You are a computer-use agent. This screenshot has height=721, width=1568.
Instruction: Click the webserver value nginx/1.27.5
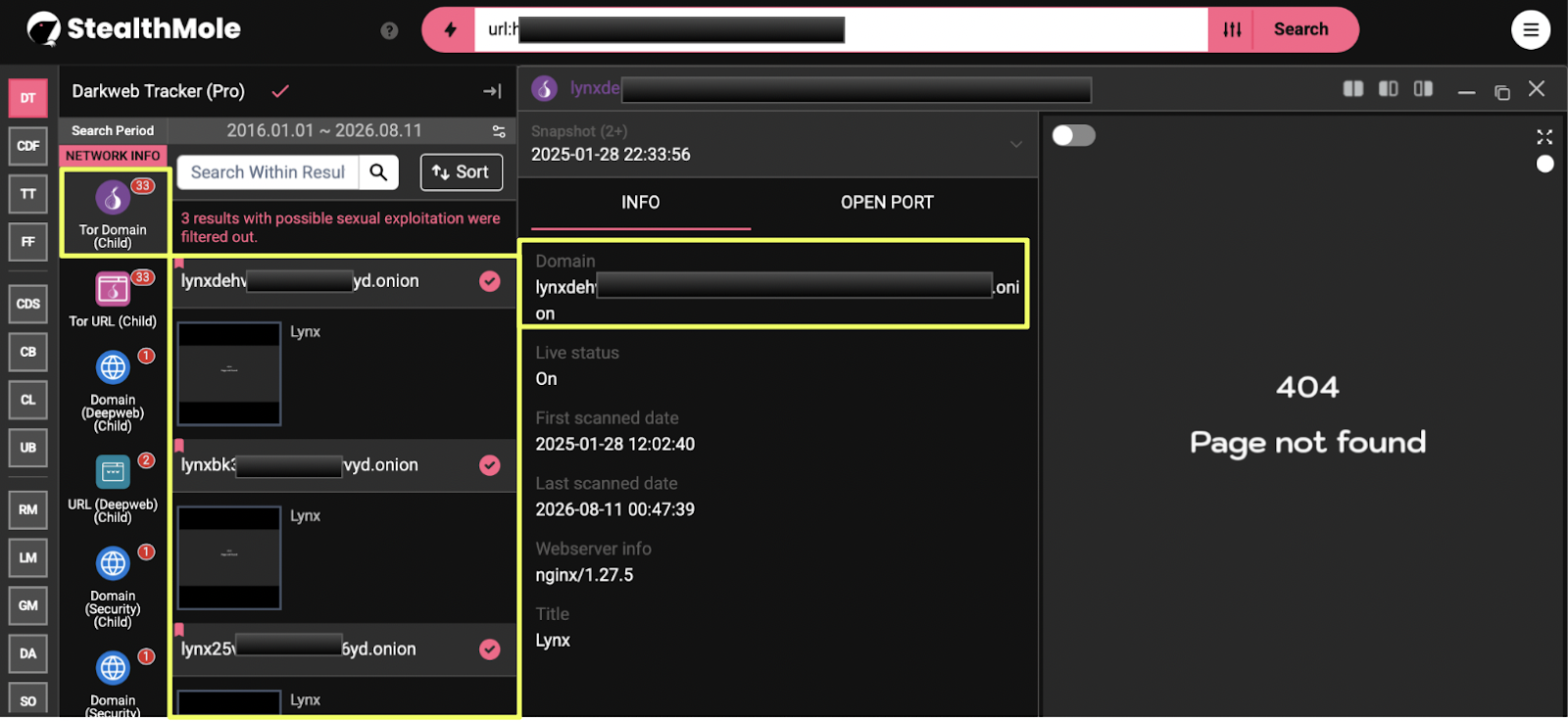584,575
